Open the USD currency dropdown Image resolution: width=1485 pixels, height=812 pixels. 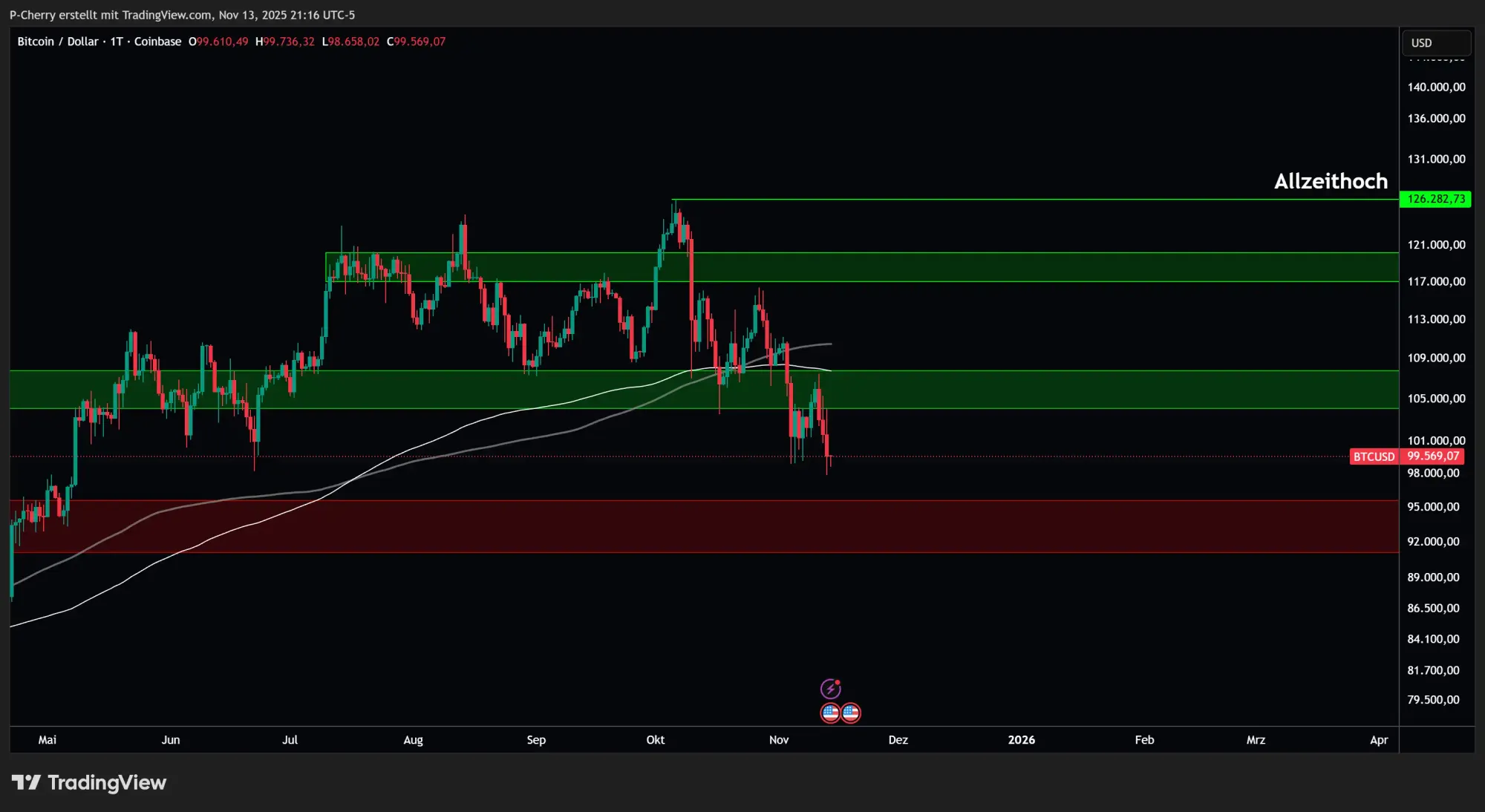tap(1436, 42)
